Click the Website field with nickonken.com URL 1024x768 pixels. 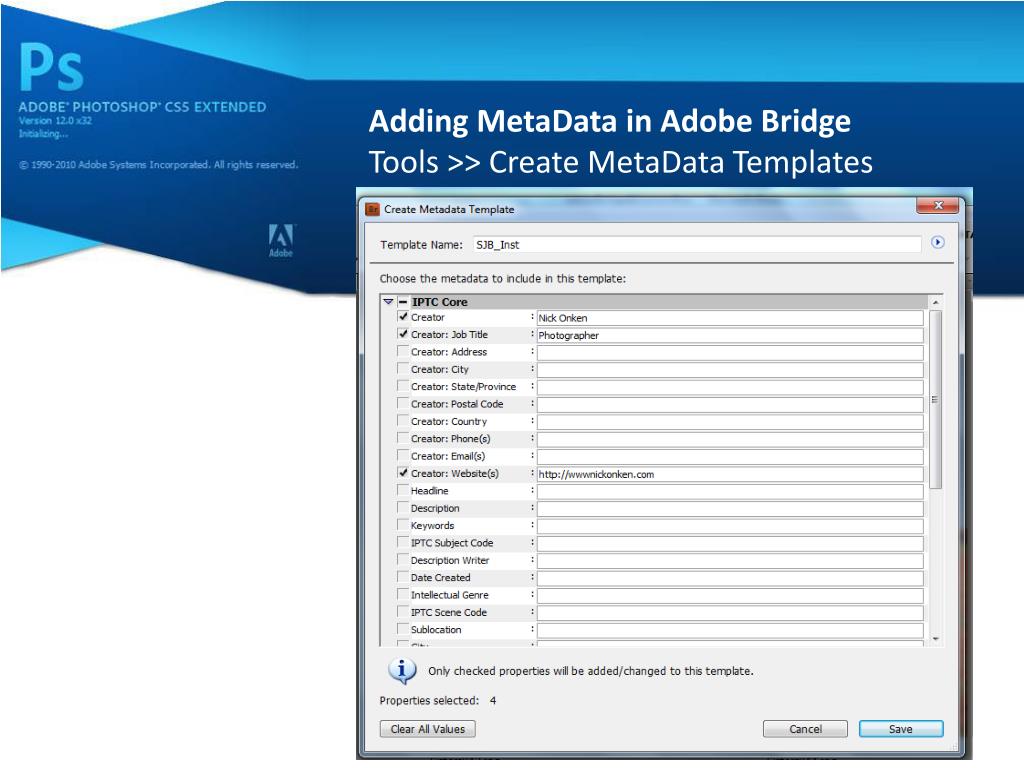coord(730,474)
